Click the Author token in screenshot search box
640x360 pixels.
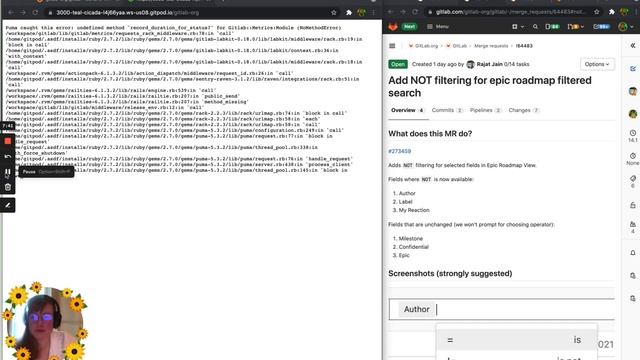coord(416,309)
